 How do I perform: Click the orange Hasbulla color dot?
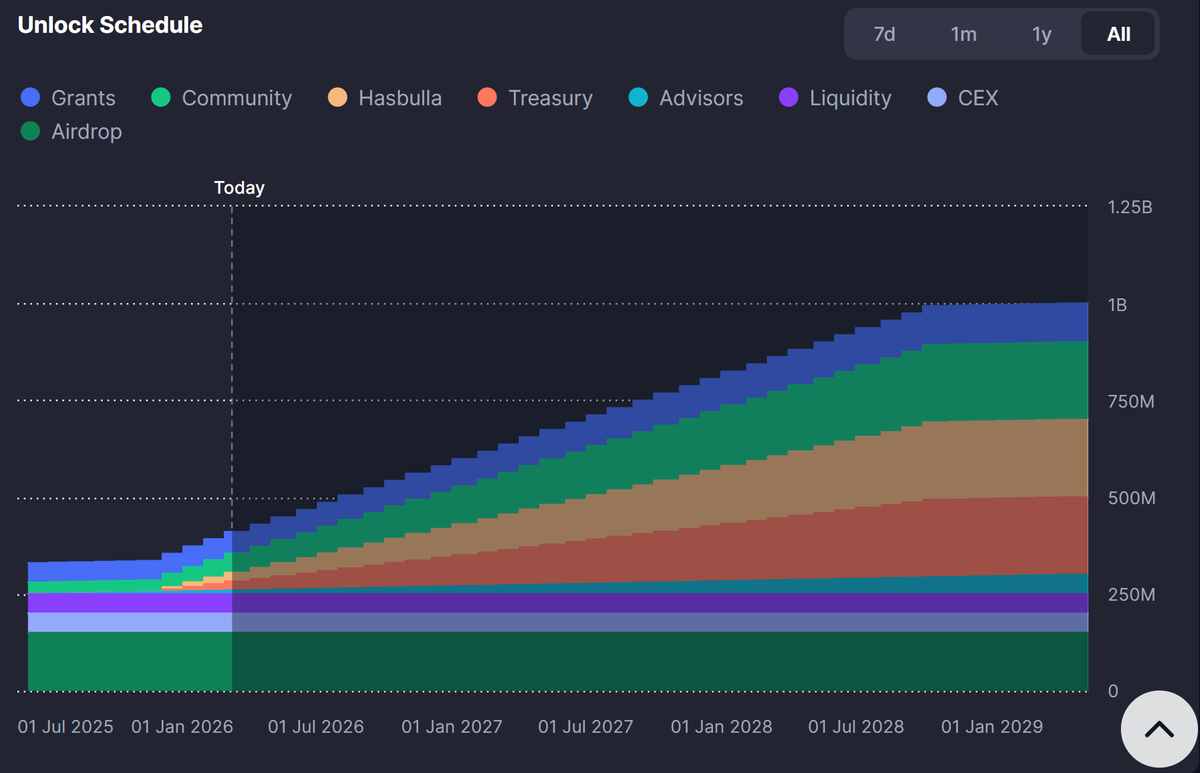338,98
